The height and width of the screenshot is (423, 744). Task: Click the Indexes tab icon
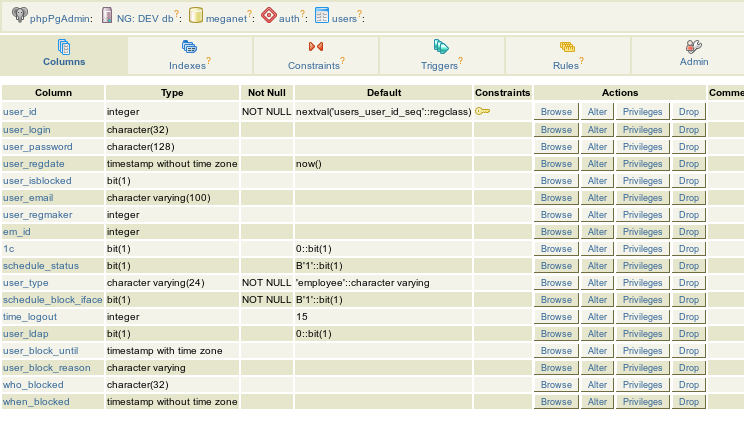point(189,47)
